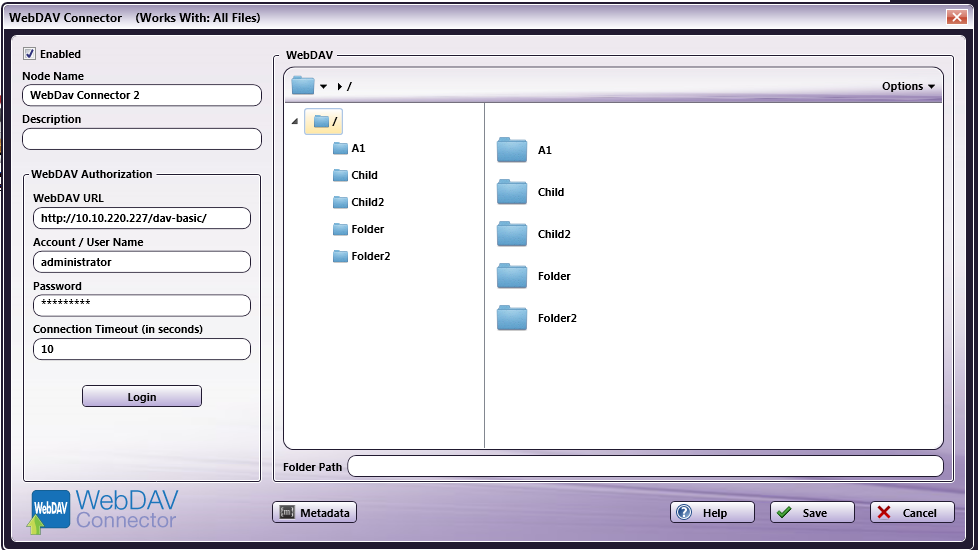The height and width of the screenshot is (550, 978).
Task: Click the Password field
Action: pos(142,306)
